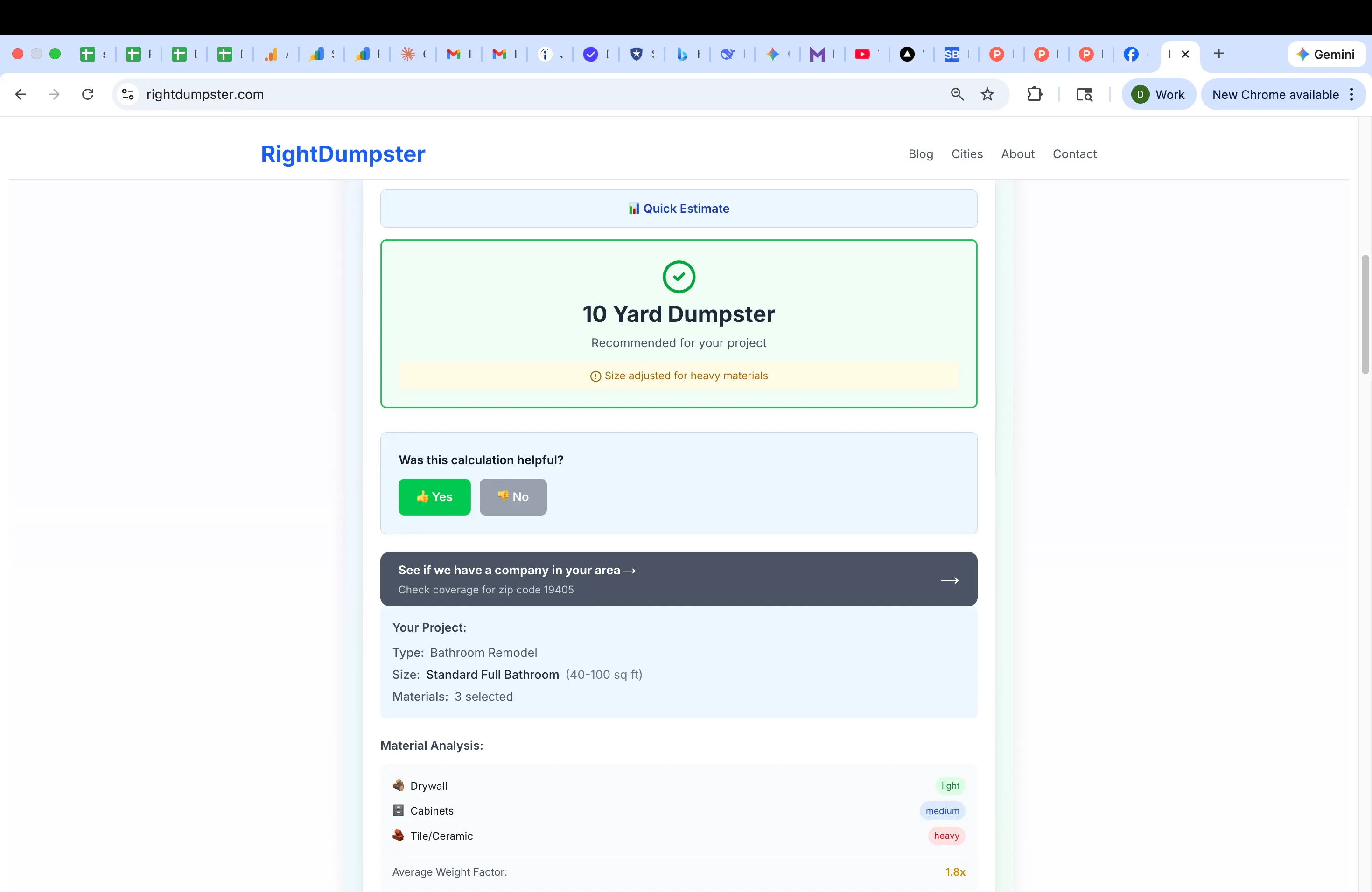Switch to the purple M tab

(x=817, y=54)
